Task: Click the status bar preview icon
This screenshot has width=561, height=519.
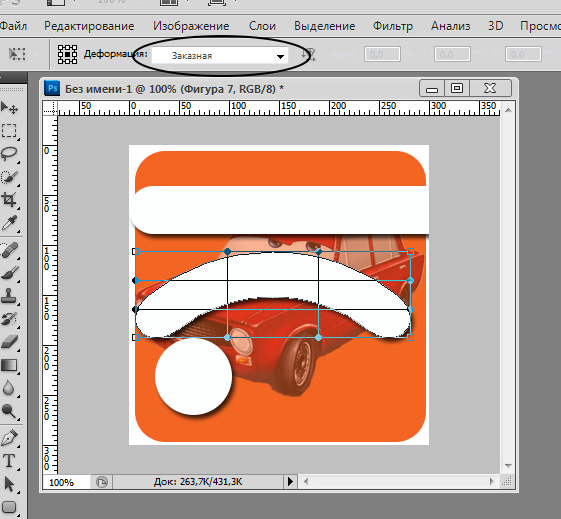Action: point(102,482)
